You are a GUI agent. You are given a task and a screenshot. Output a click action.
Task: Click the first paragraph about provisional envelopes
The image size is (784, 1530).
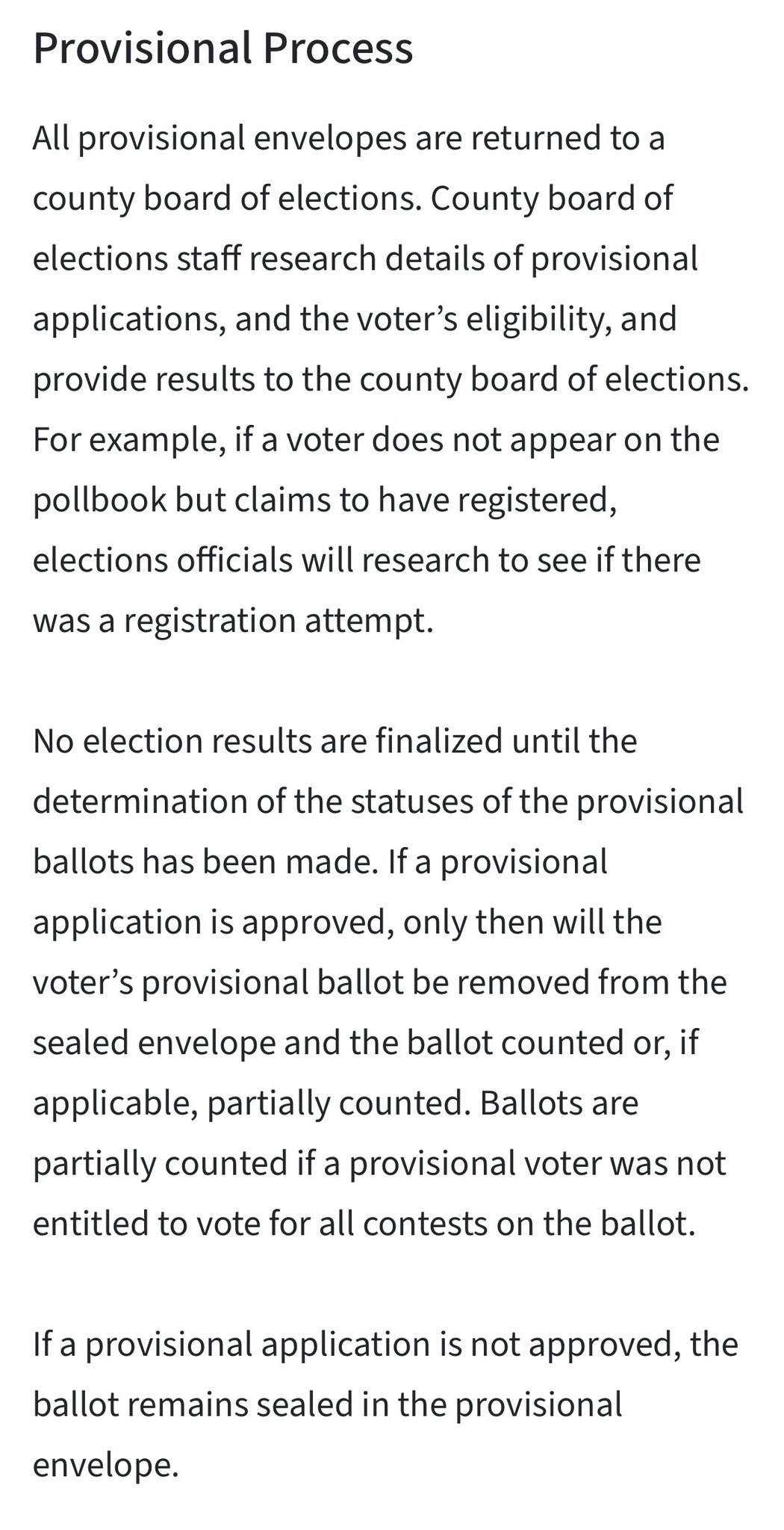(388, 379)
